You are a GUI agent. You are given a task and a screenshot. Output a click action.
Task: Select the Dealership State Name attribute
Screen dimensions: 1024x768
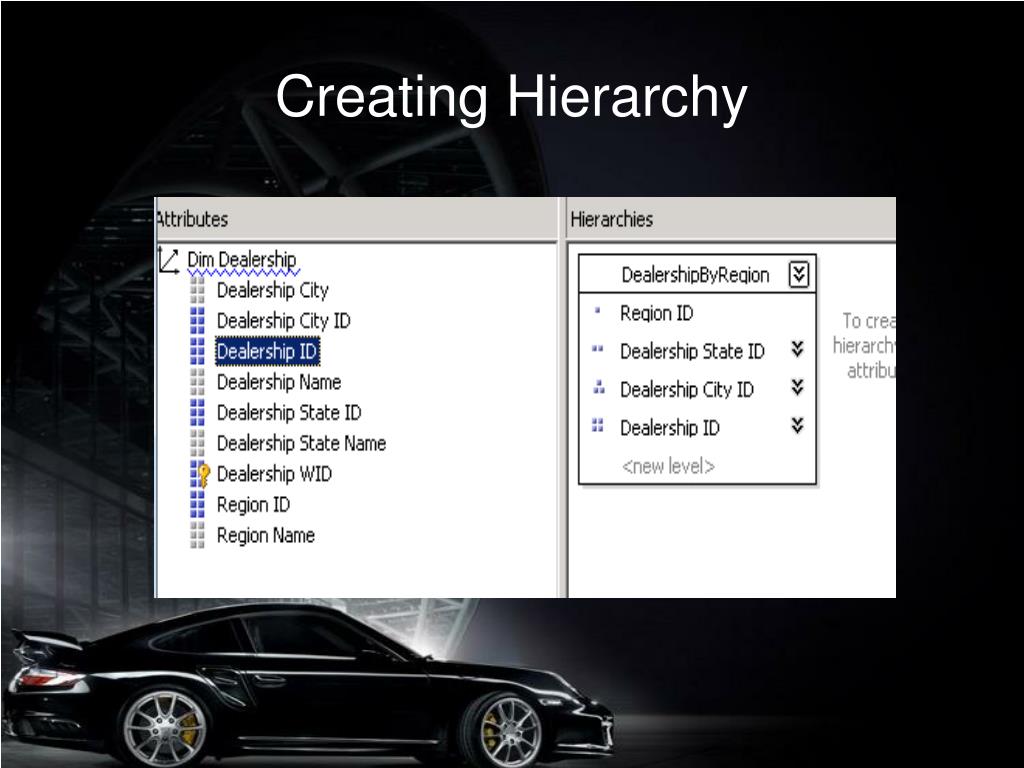301,443
